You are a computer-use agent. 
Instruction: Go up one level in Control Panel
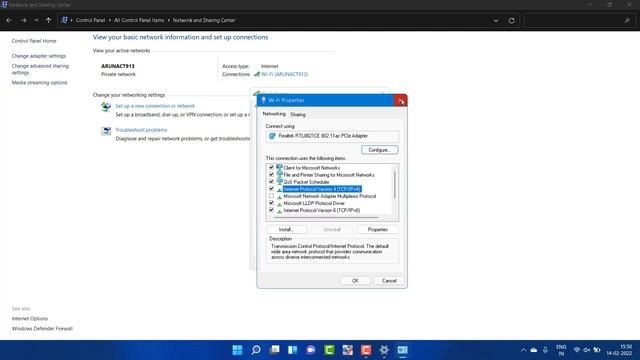(x=48, y=20)
